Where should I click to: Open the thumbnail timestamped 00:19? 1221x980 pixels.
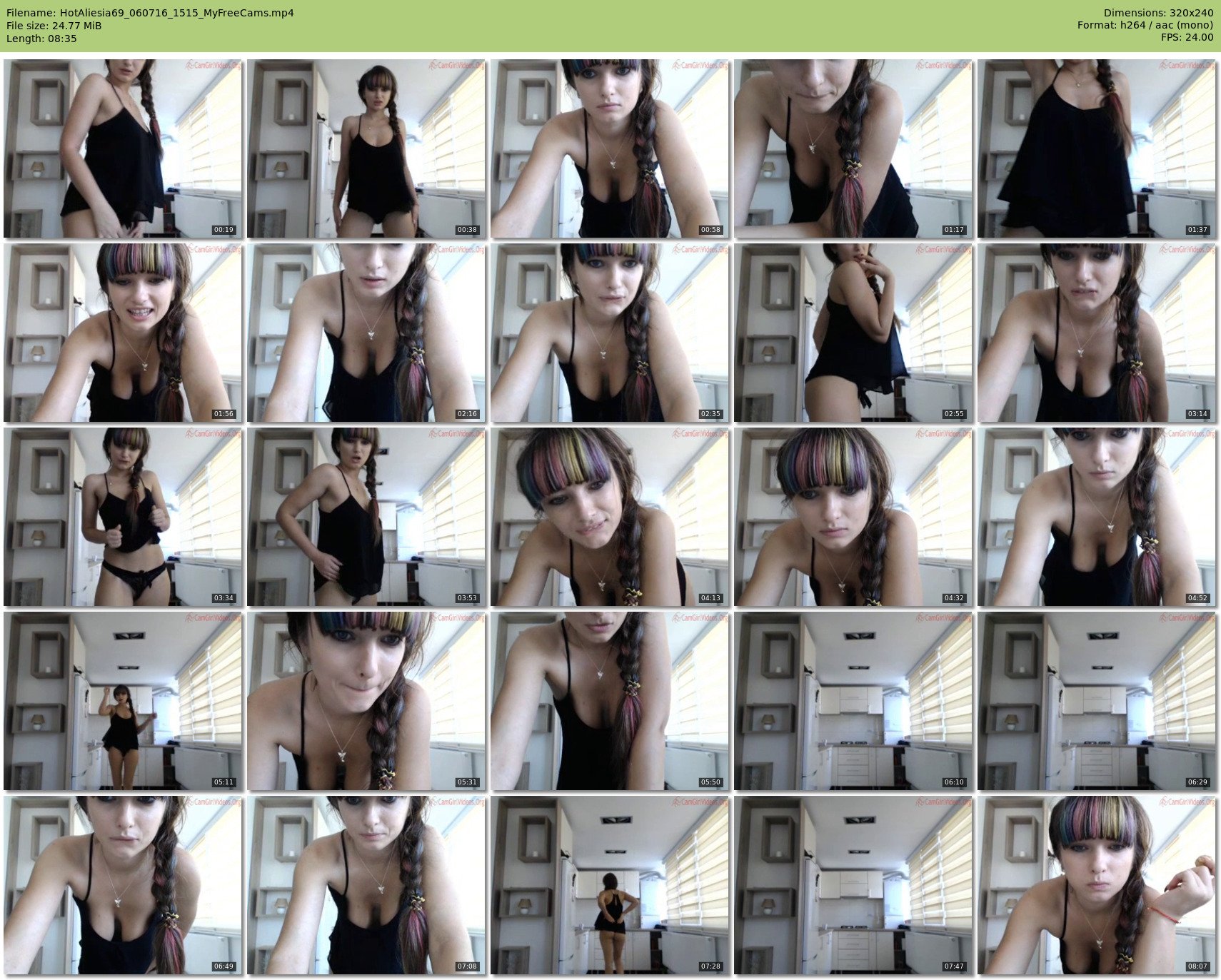click(x=123, y=148)
